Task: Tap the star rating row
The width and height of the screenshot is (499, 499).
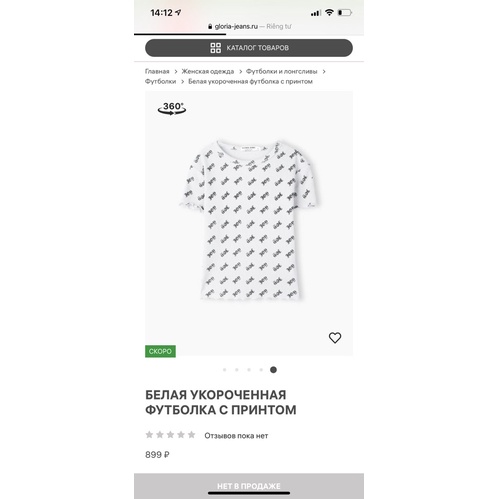Action: (170, 435)
